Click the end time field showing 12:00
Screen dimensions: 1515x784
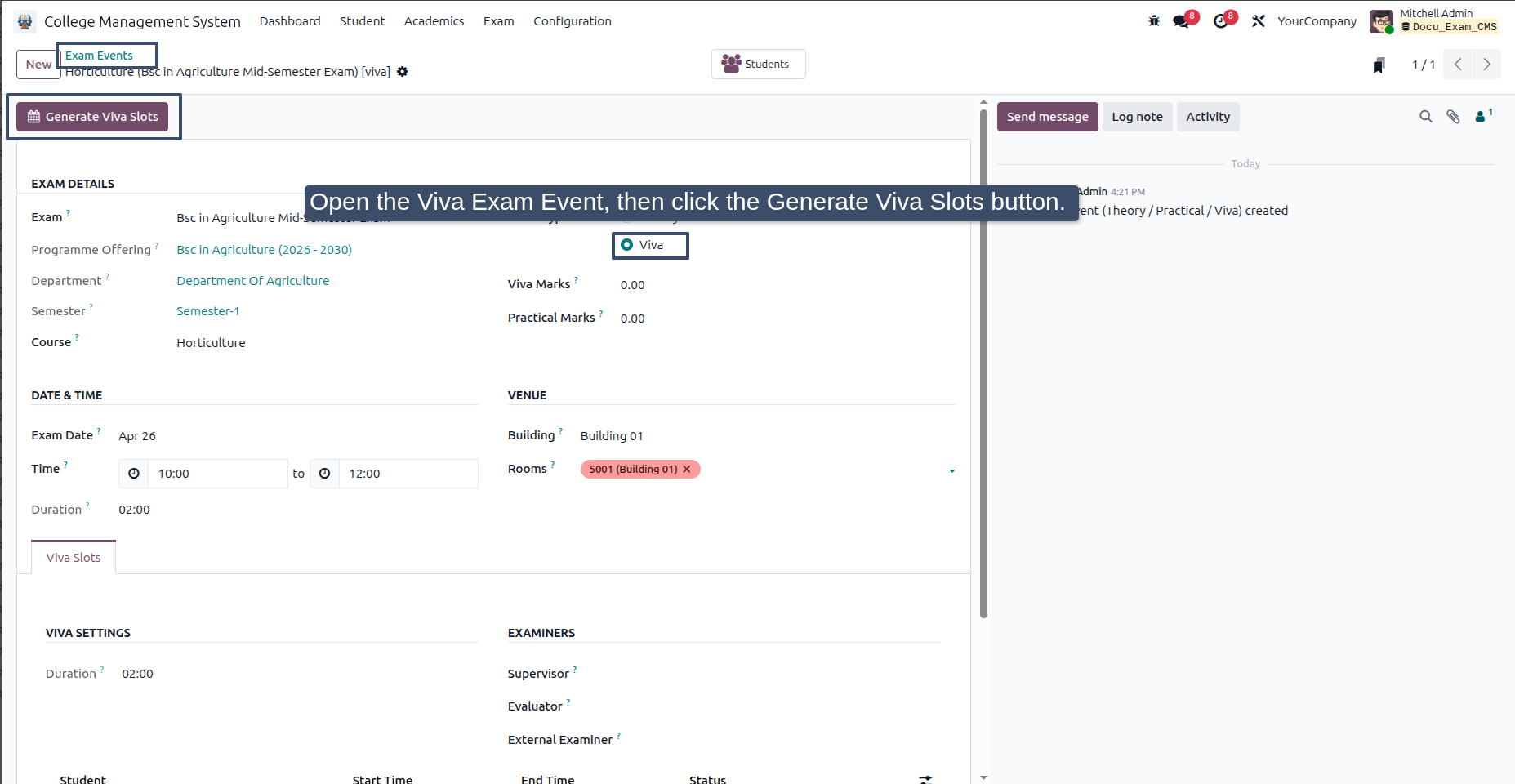408,474
